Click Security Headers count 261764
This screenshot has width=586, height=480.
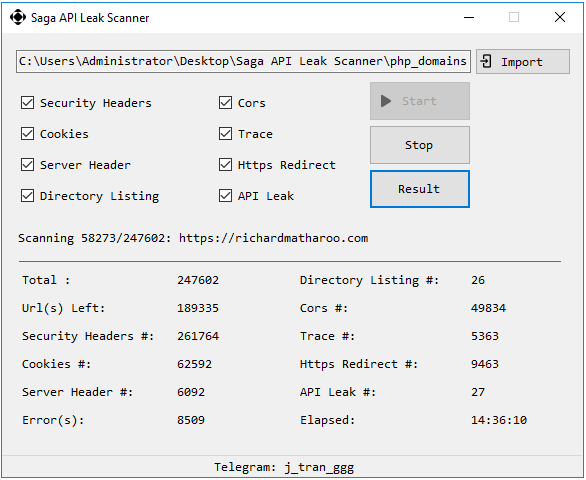click(x=198, y=336)
